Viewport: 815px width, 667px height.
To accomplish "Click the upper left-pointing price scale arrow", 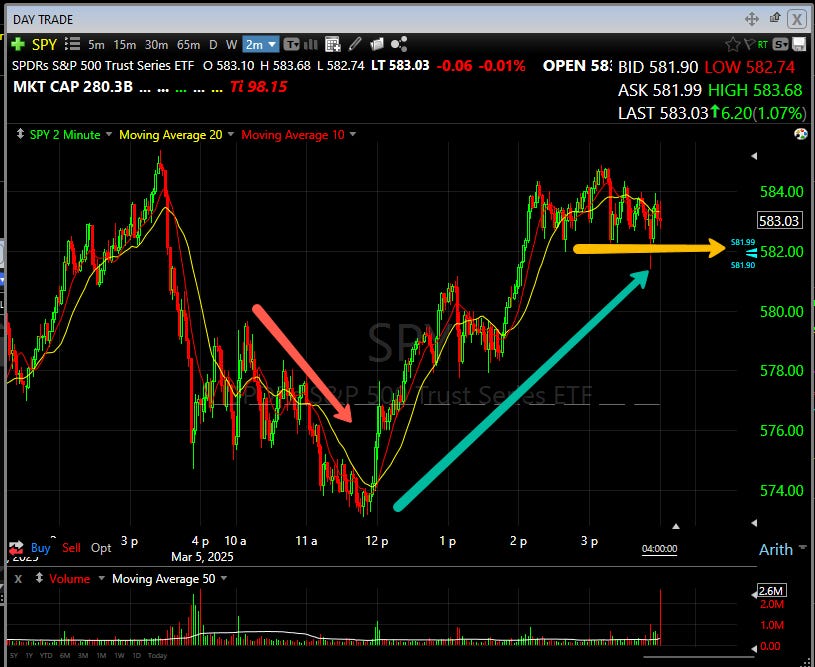I will pyautogui.click(x=754, y=156).
